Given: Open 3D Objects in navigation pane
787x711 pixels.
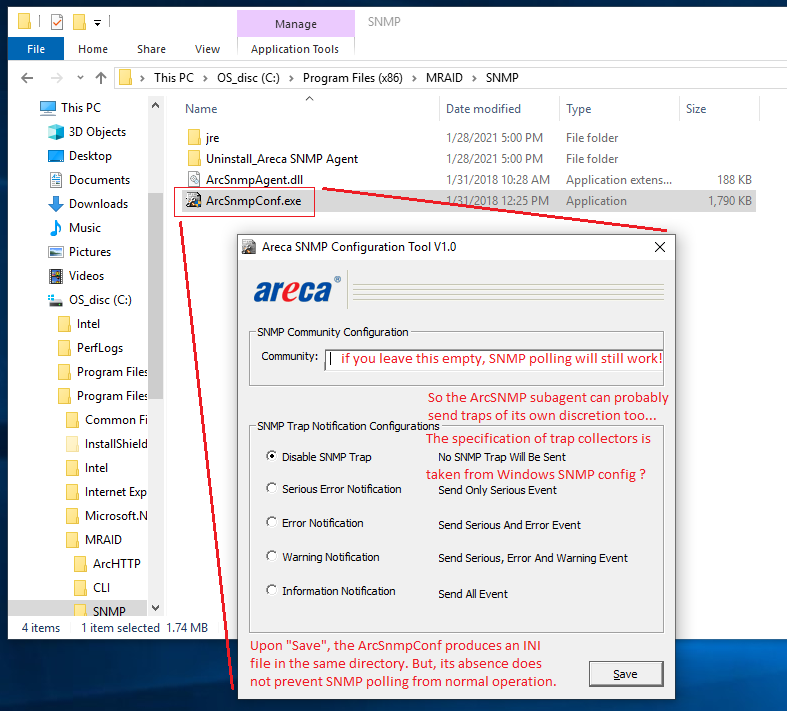Looking at the screenshot, I should [x=88, y=132].
